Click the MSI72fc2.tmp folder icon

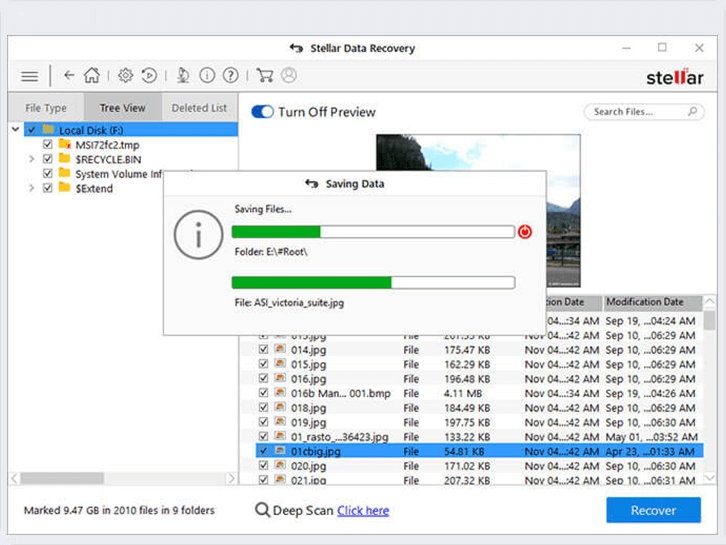point(65,144)
